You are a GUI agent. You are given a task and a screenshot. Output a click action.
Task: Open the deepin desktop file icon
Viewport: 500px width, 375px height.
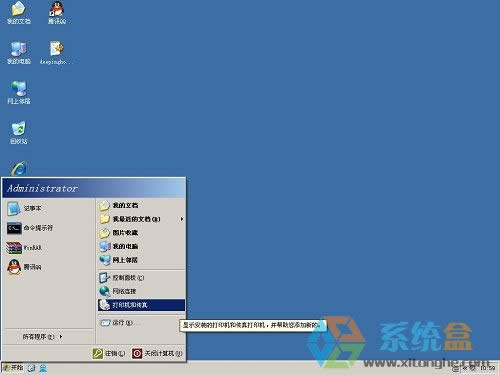pyautogui.click(x=56, y=53)
